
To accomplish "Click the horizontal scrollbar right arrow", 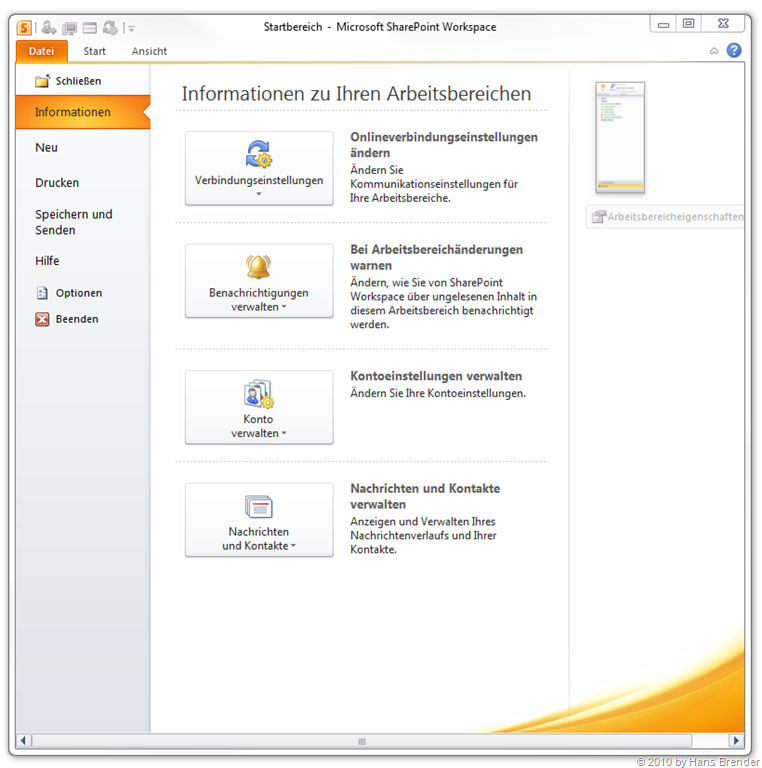I will point(735,741).
